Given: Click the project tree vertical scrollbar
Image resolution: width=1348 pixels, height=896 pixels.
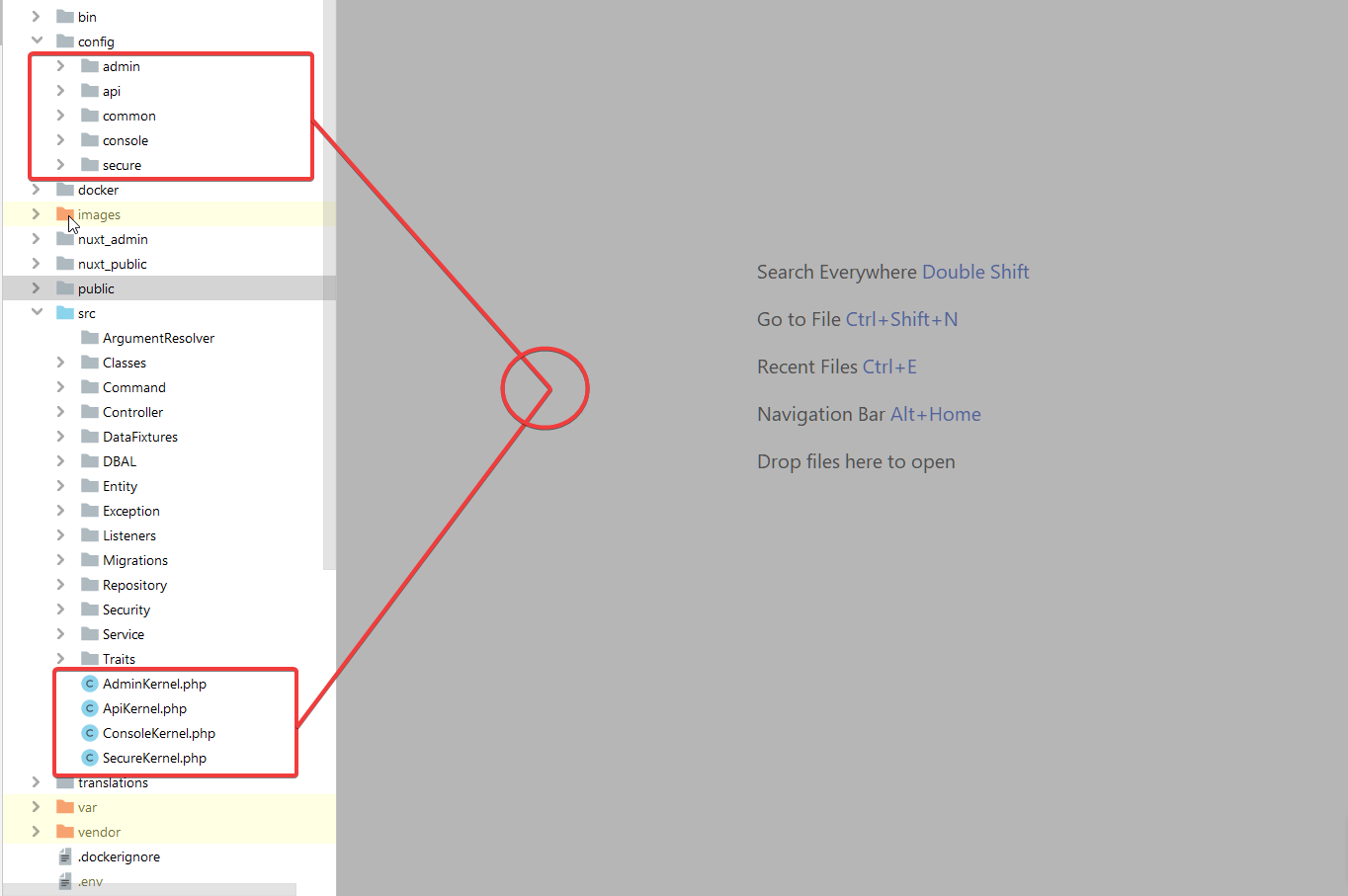Looking at the screenshot, I should [329, 285].
